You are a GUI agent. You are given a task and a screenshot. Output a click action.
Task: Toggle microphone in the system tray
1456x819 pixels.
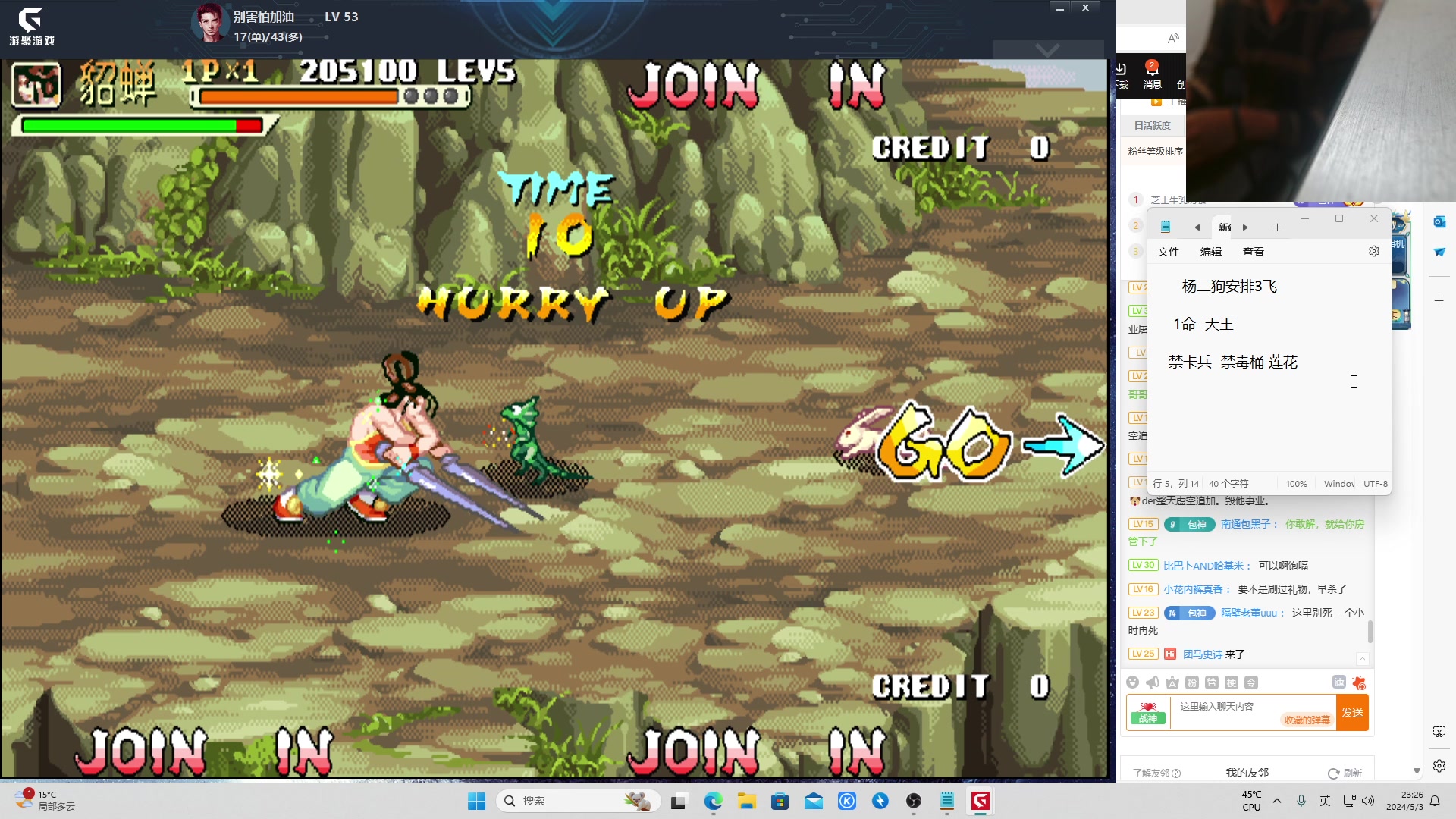coord(1301,801)
